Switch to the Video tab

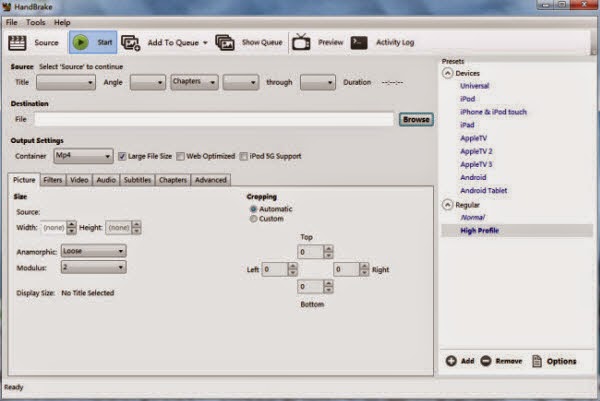(79, 180)
